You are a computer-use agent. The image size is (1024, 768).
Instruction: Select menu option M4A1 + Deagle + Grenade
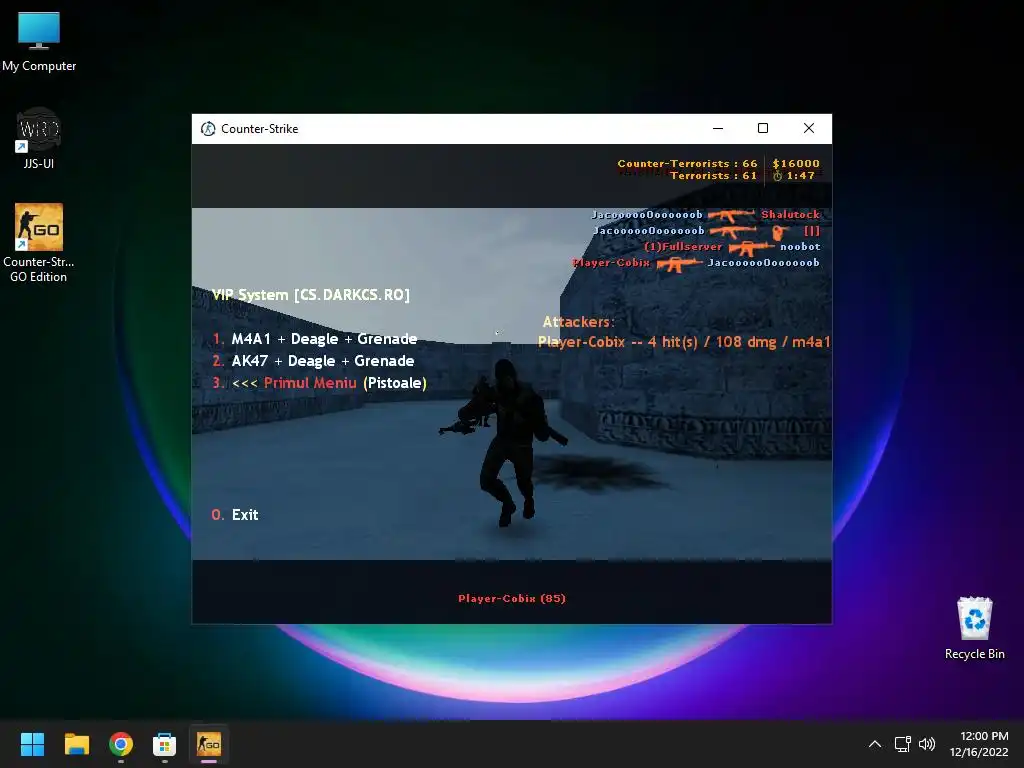coord(315,339)
